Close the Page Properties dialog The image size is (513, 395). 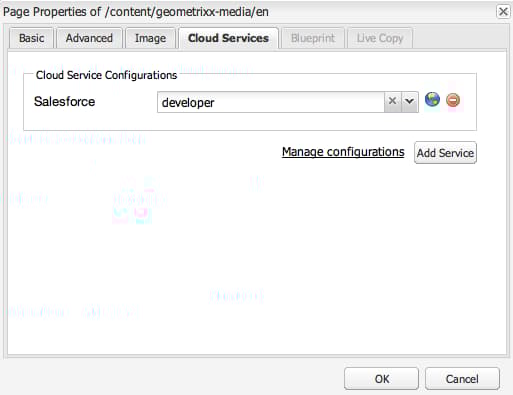tap(503, 12)
